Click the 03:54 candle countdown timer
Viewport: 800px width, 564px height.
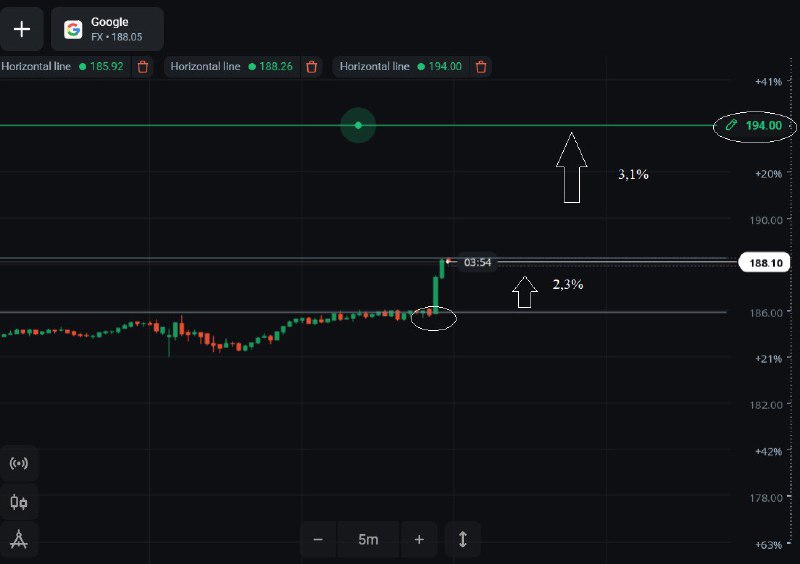477,262
